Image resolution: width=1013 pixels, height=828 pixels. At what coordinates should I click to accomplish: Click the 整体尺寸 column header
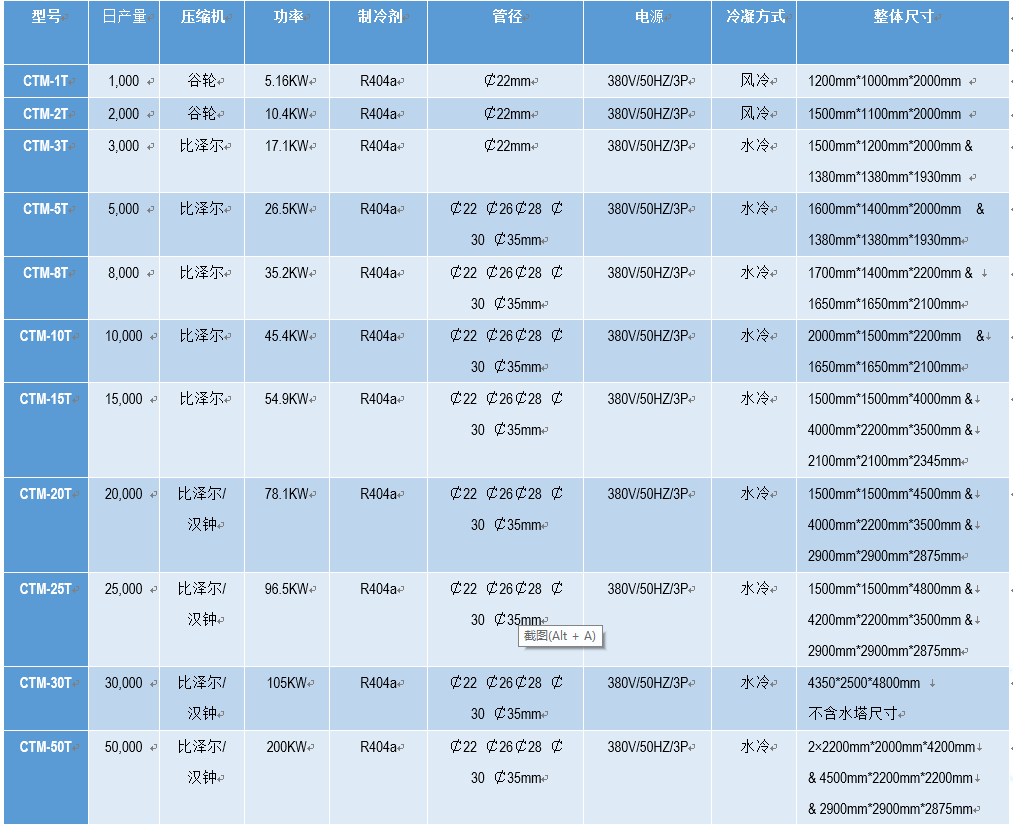902,17
